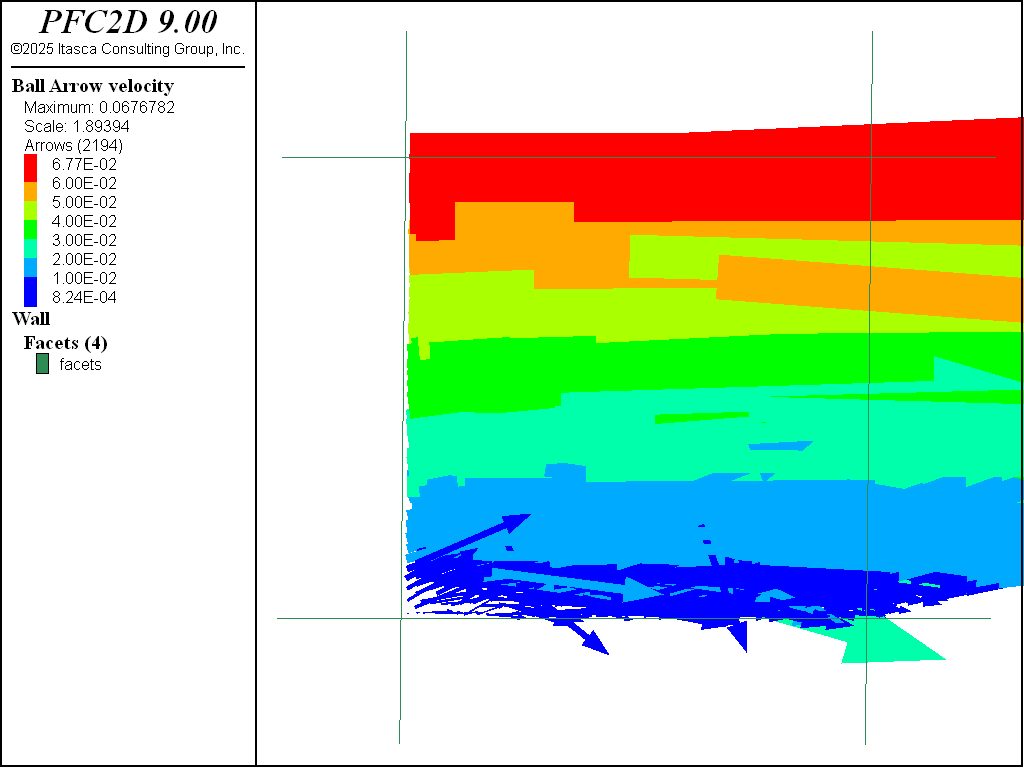Select the orange 6.00E-02 legend swatch
The height and width of the screenshot is (768, 1024).
click(x=30, y=184)
